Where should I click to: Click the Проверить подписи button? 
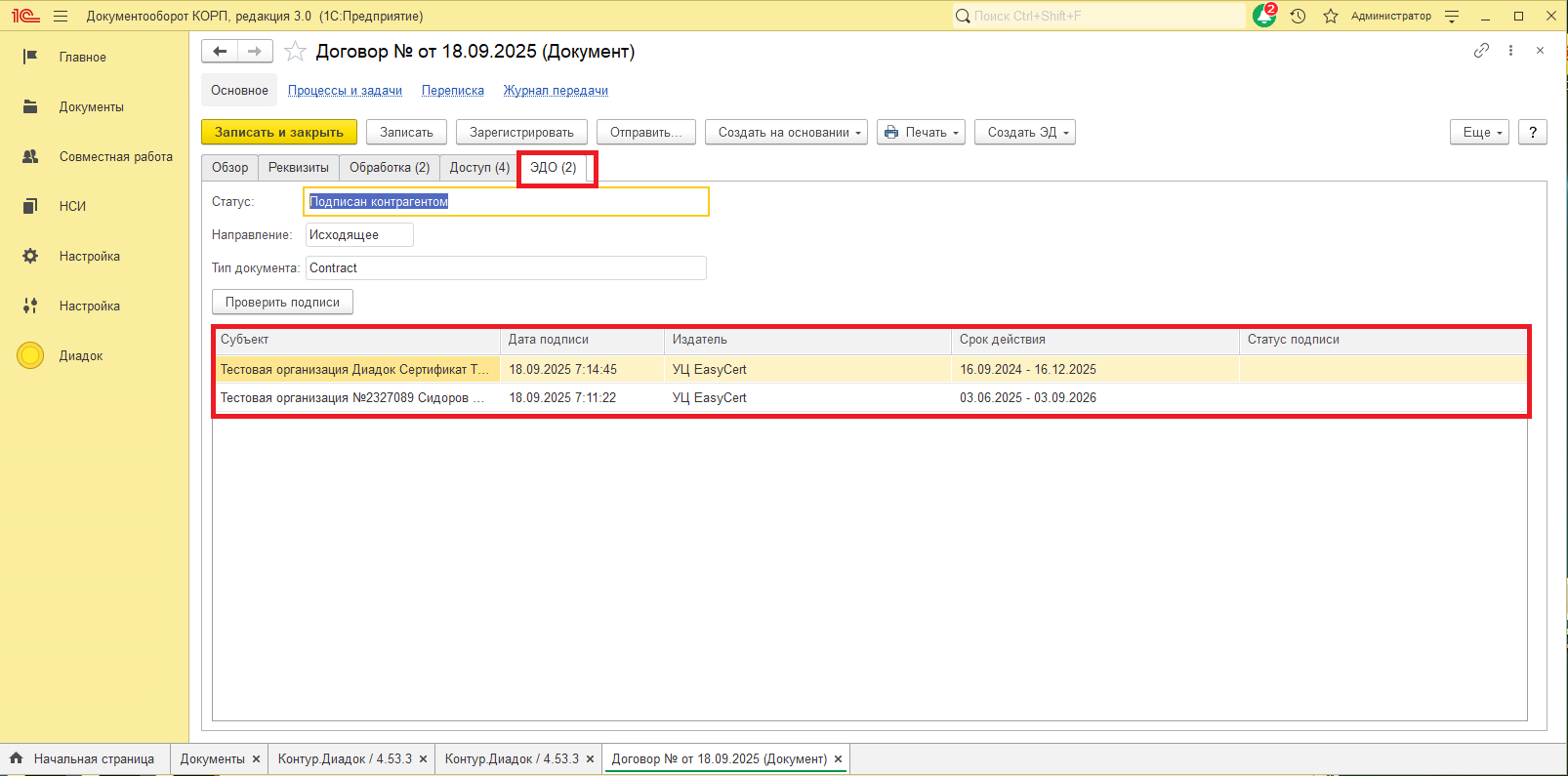click(x=282, y=303)
